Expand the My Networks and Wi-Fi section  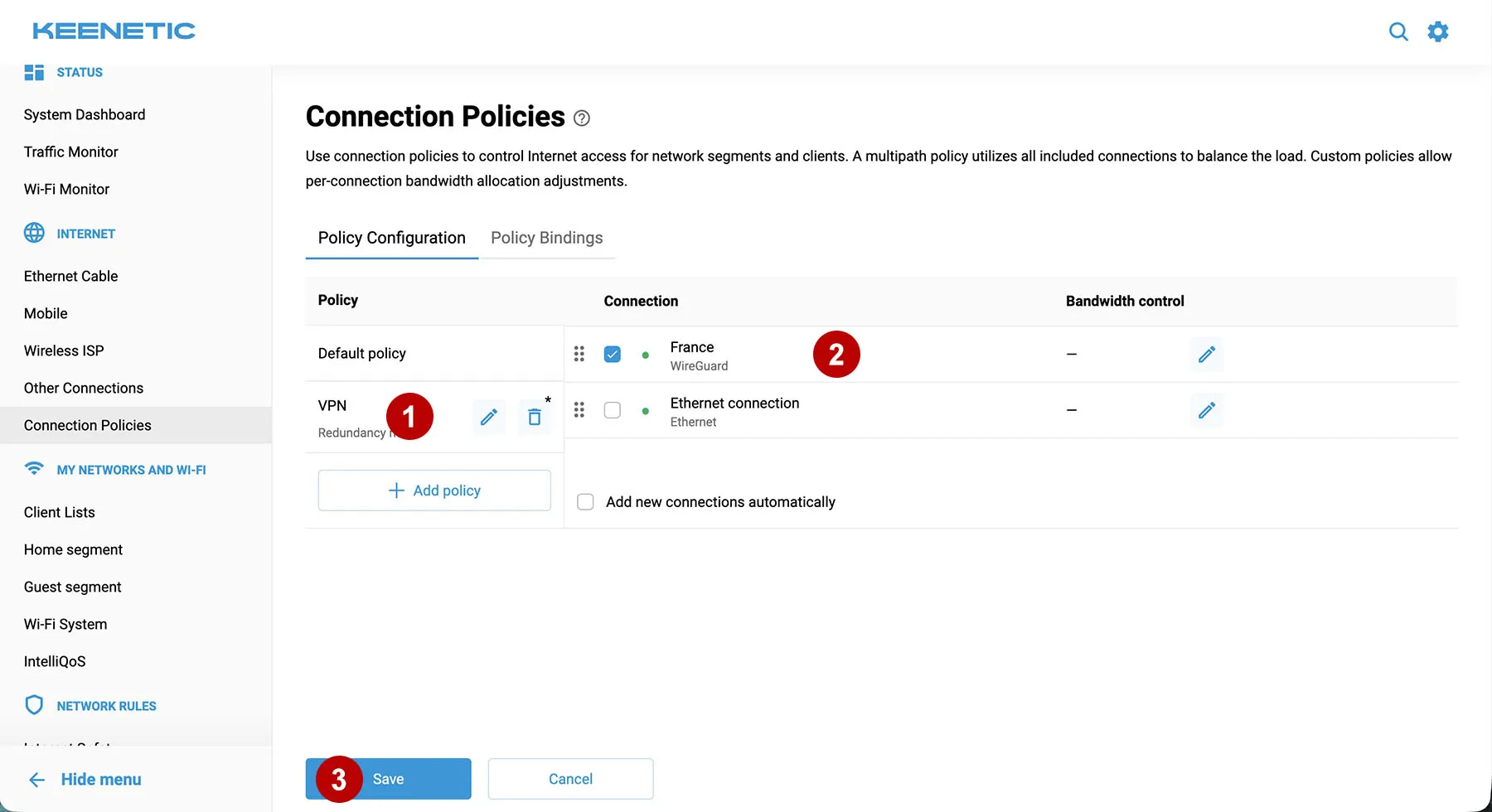[x=131, y=470]
